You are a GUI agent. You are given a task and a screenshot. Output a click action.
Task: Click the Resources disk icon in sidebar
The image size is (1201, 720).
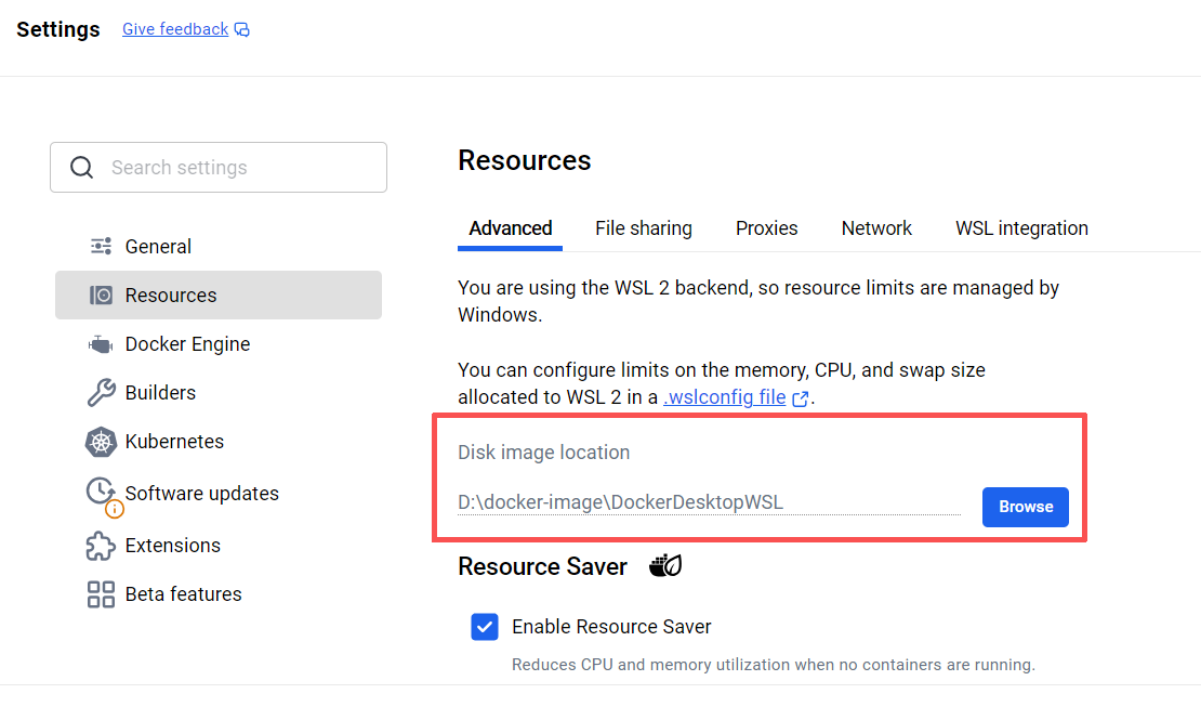point(101,295)
